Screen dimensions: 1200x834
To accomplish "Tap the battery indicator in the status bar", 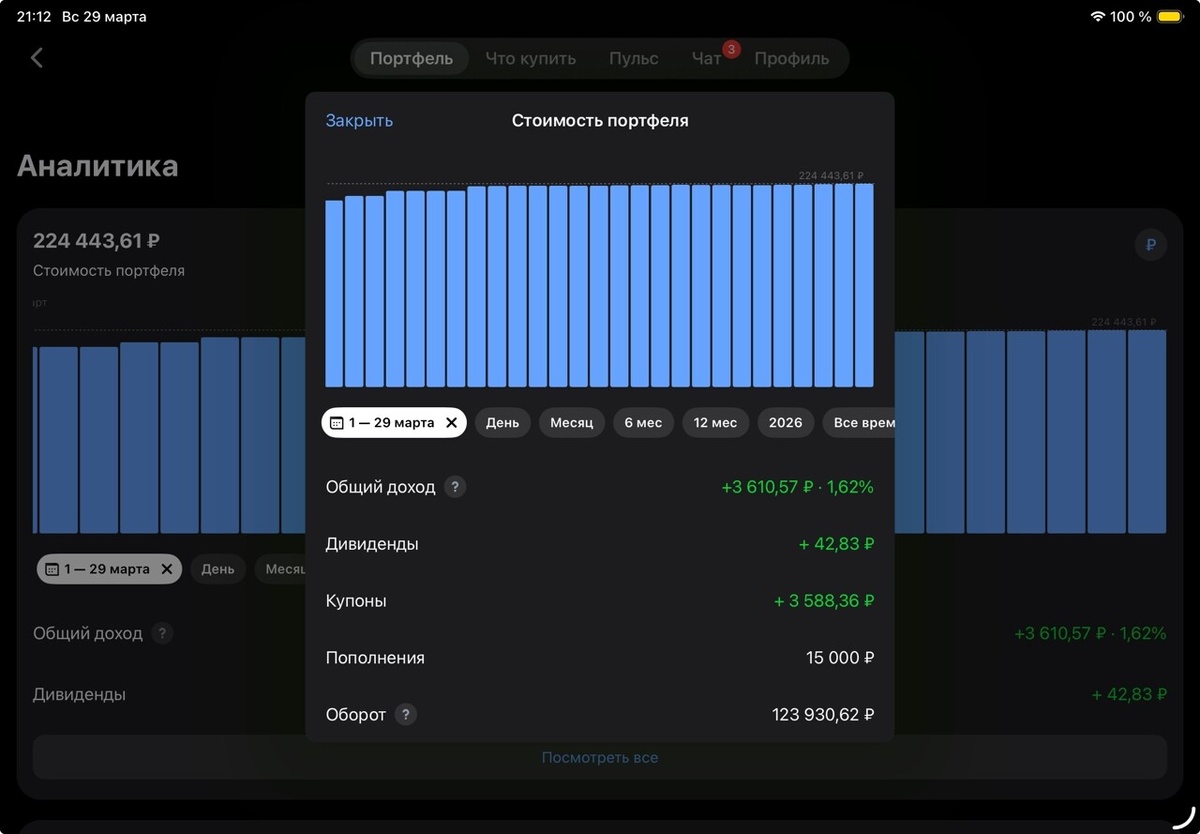I will pyautogui.click(x=1172, y=16).
